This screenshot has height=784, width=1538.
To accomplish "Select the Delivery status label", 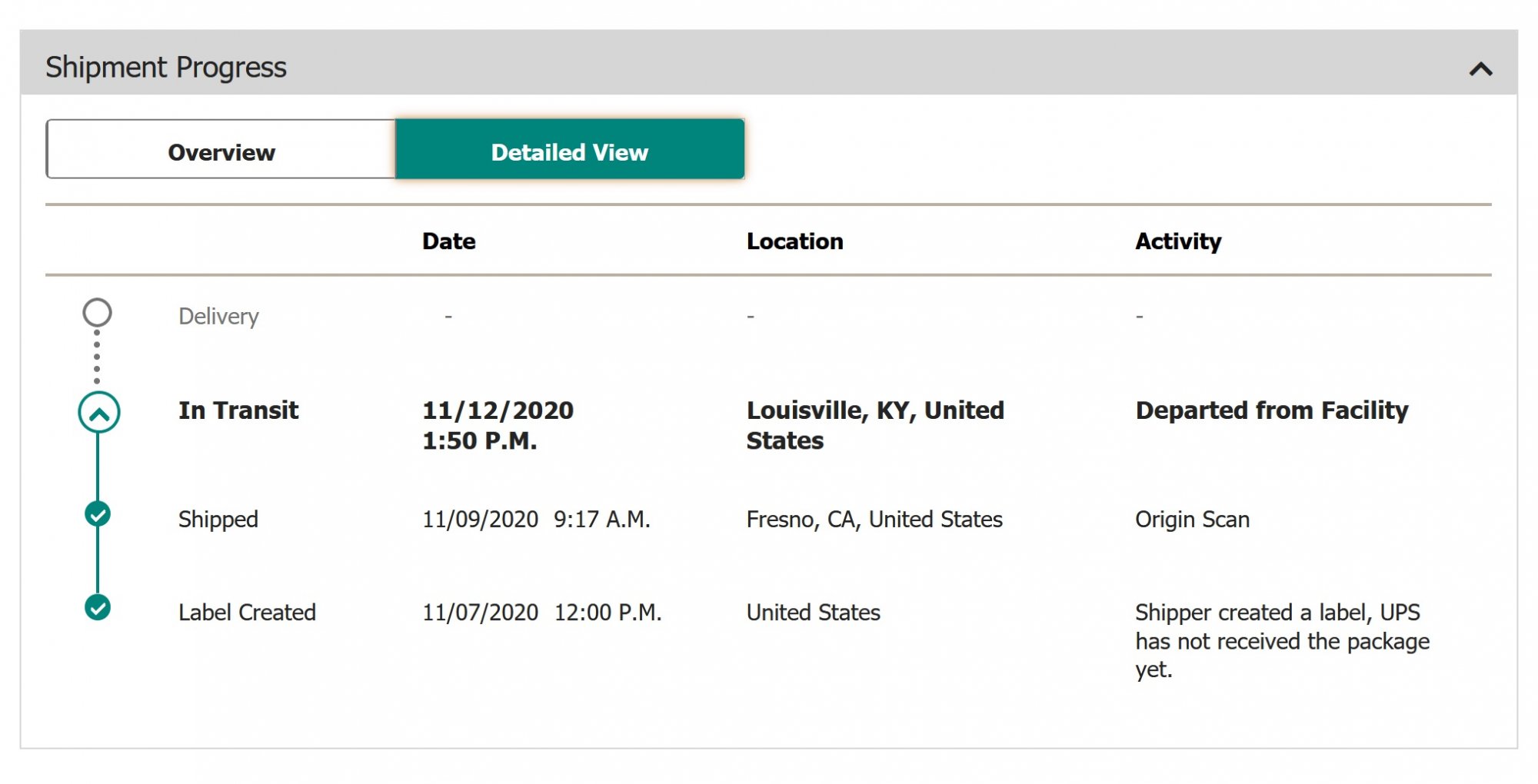I will [218, 317].
